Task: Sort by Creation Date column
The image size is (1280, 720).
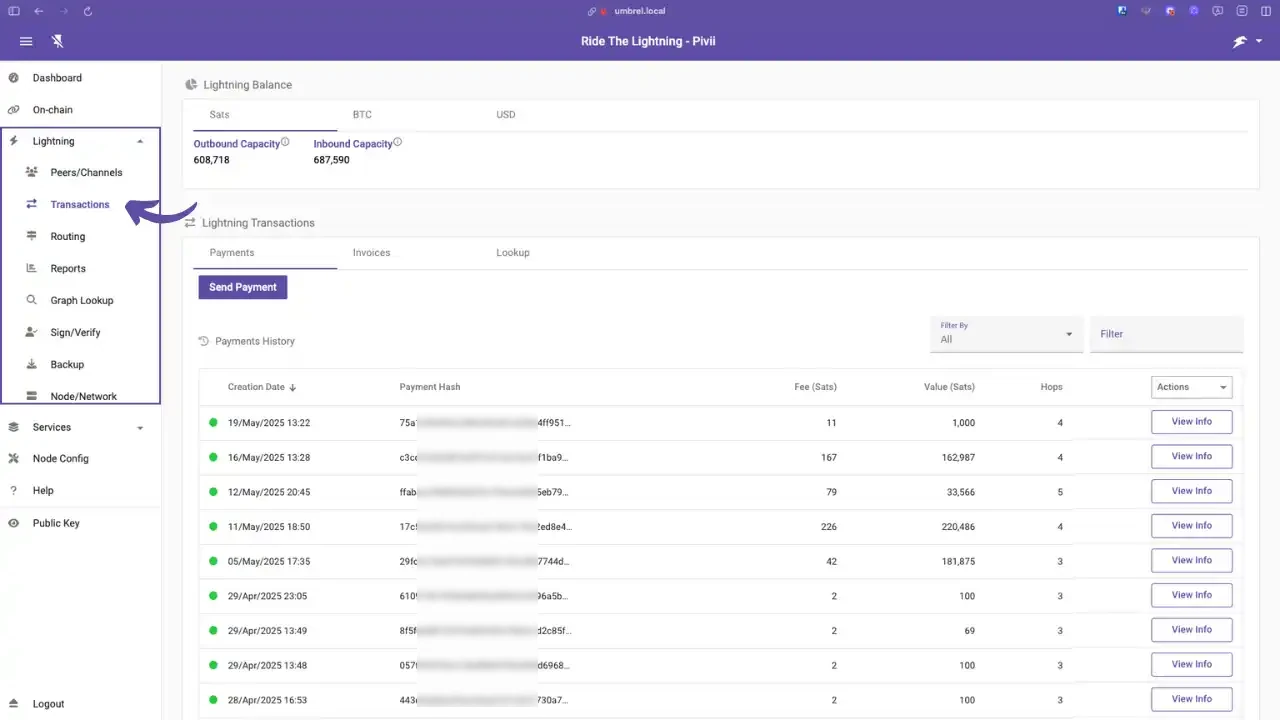Action: pos(262,387)
